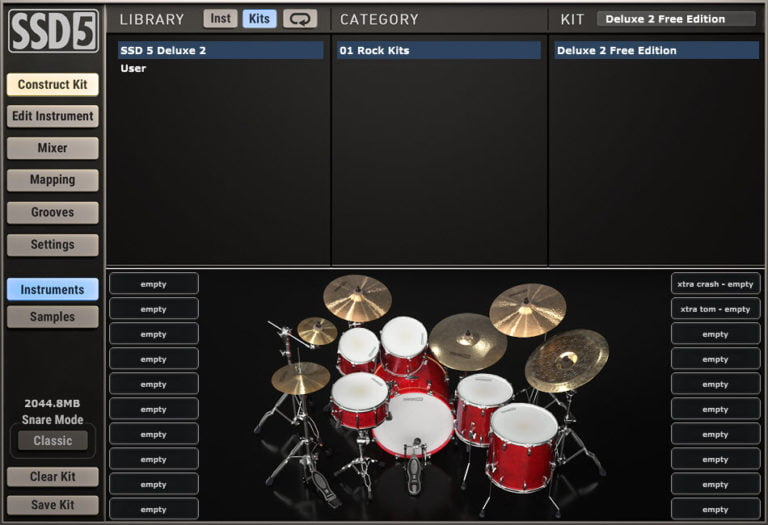Click the kit name field in the header
Viewport: 768px width, 525px height.
pos(676,19)
